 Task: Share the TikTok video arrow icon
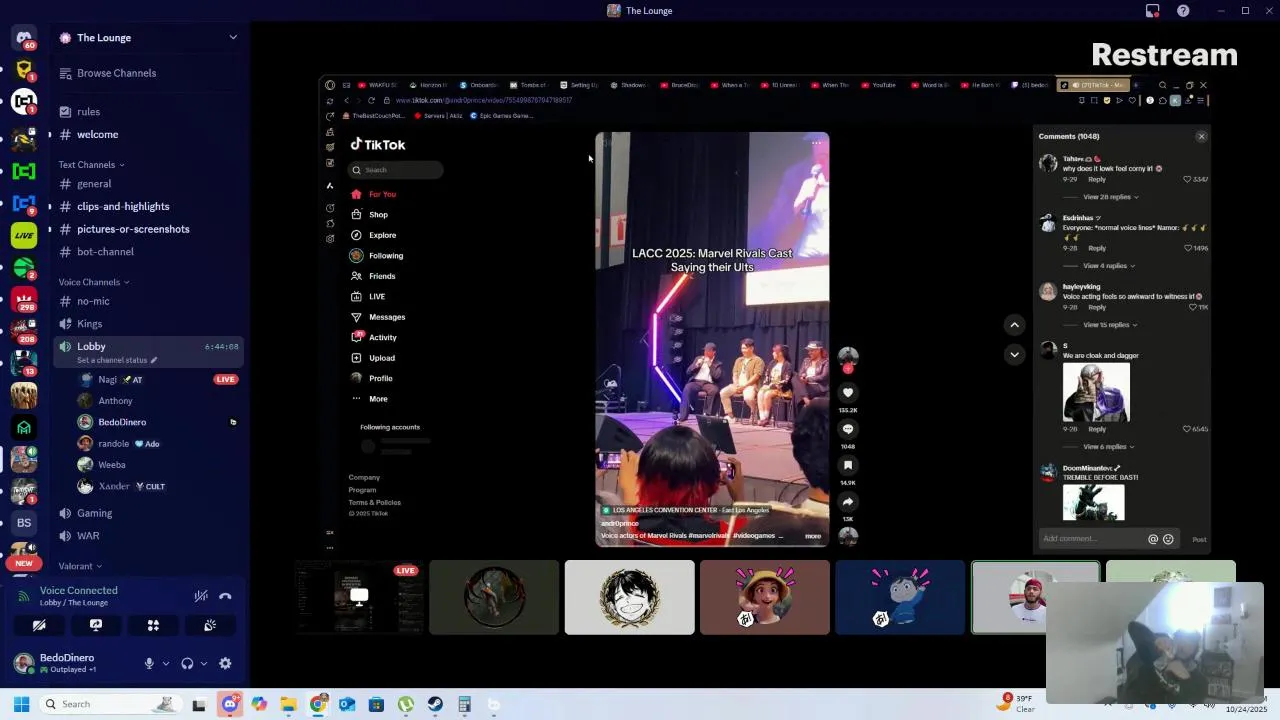848,502
